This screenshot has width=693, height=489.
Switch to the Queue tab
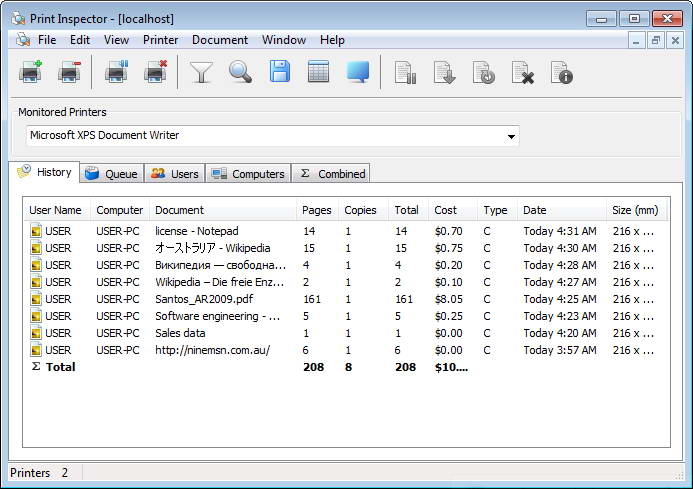click(x=112, y=174)
